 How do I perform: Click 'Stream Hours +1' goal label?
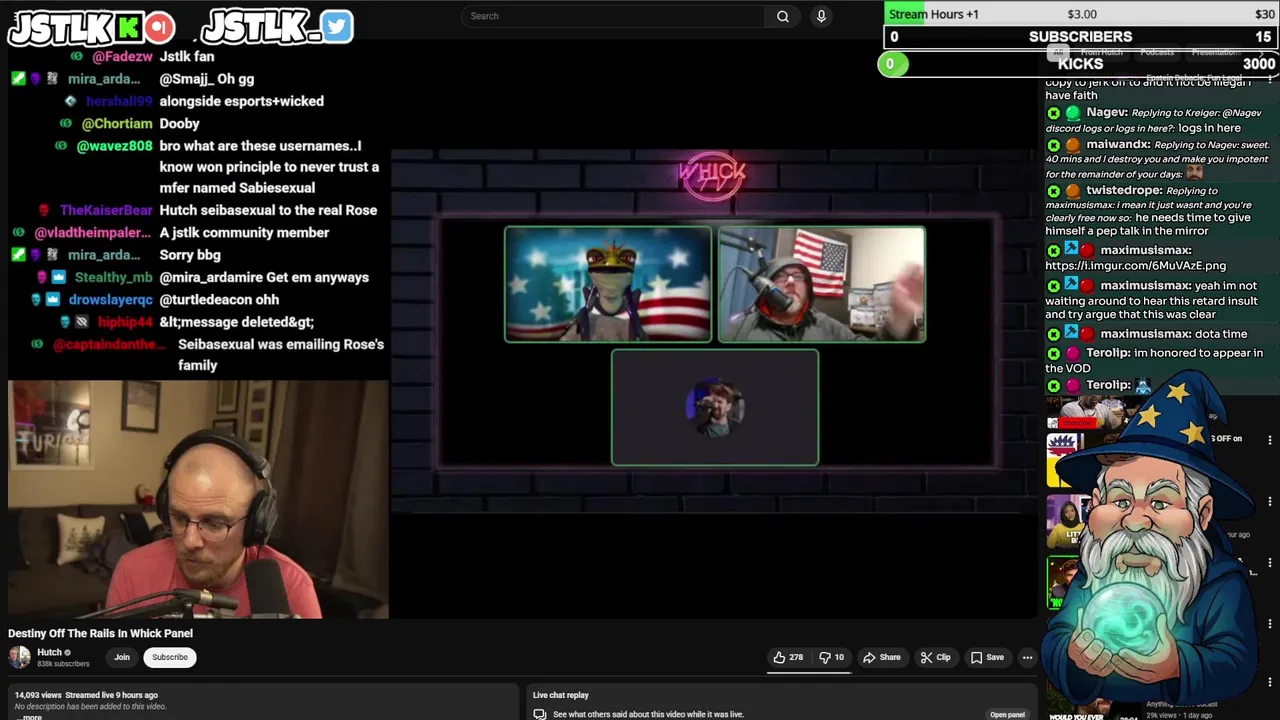(x=934, y=14)
